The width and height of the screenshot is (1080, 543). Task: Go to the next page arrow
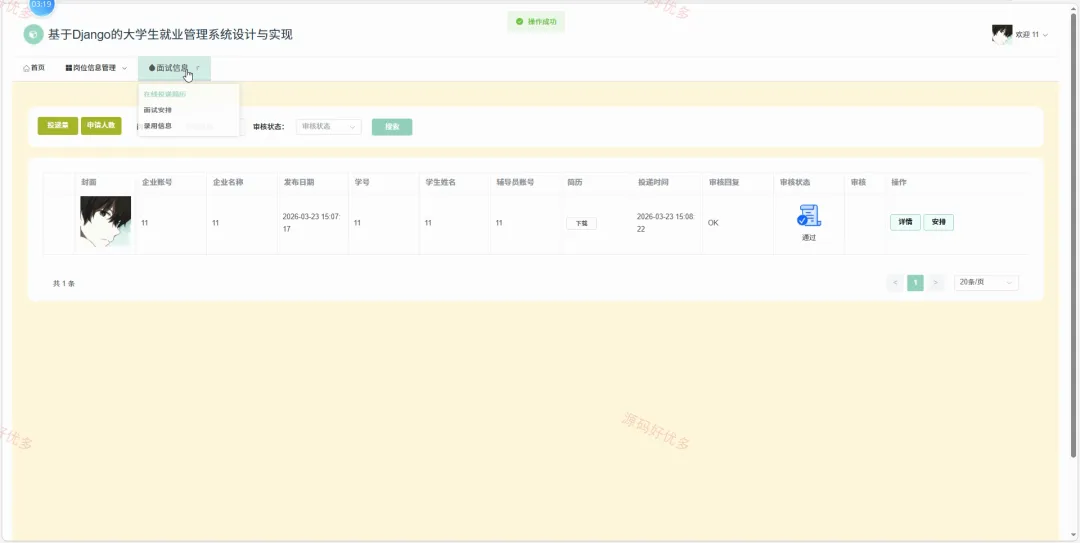(935, 283)
